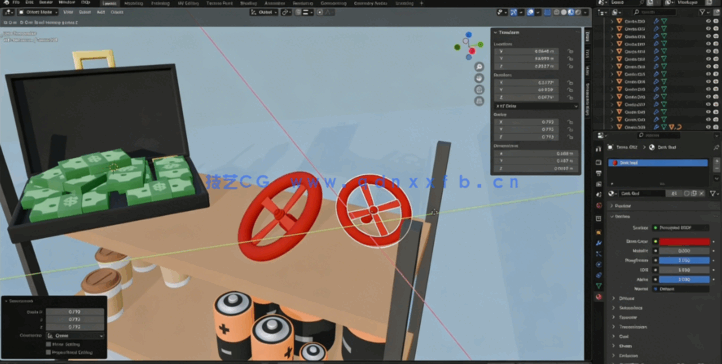Open the Object Constraints properties tab
Viewport: 722px width, 364px height.
coord(599,275)
